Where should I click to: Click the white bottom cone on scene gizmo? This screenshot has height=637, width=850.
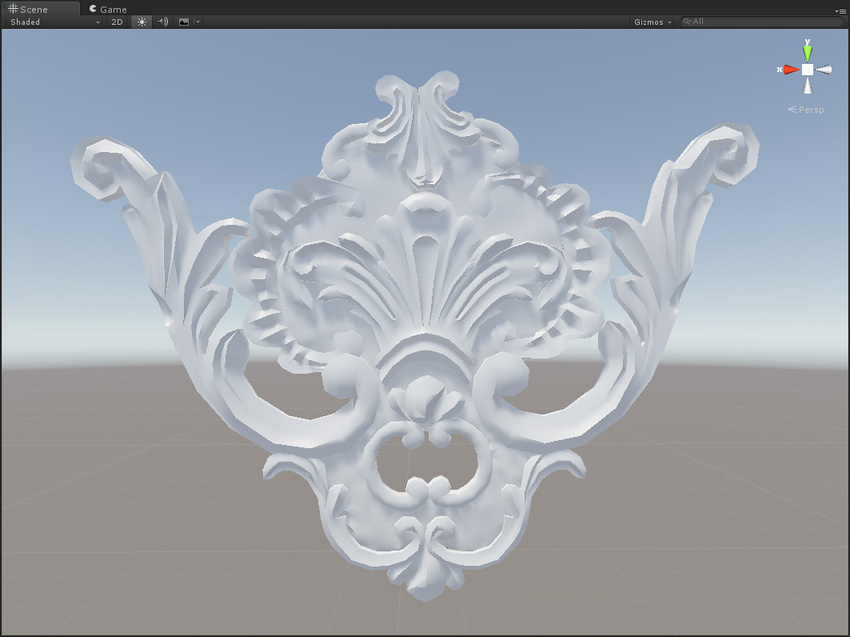pos(807,87)
